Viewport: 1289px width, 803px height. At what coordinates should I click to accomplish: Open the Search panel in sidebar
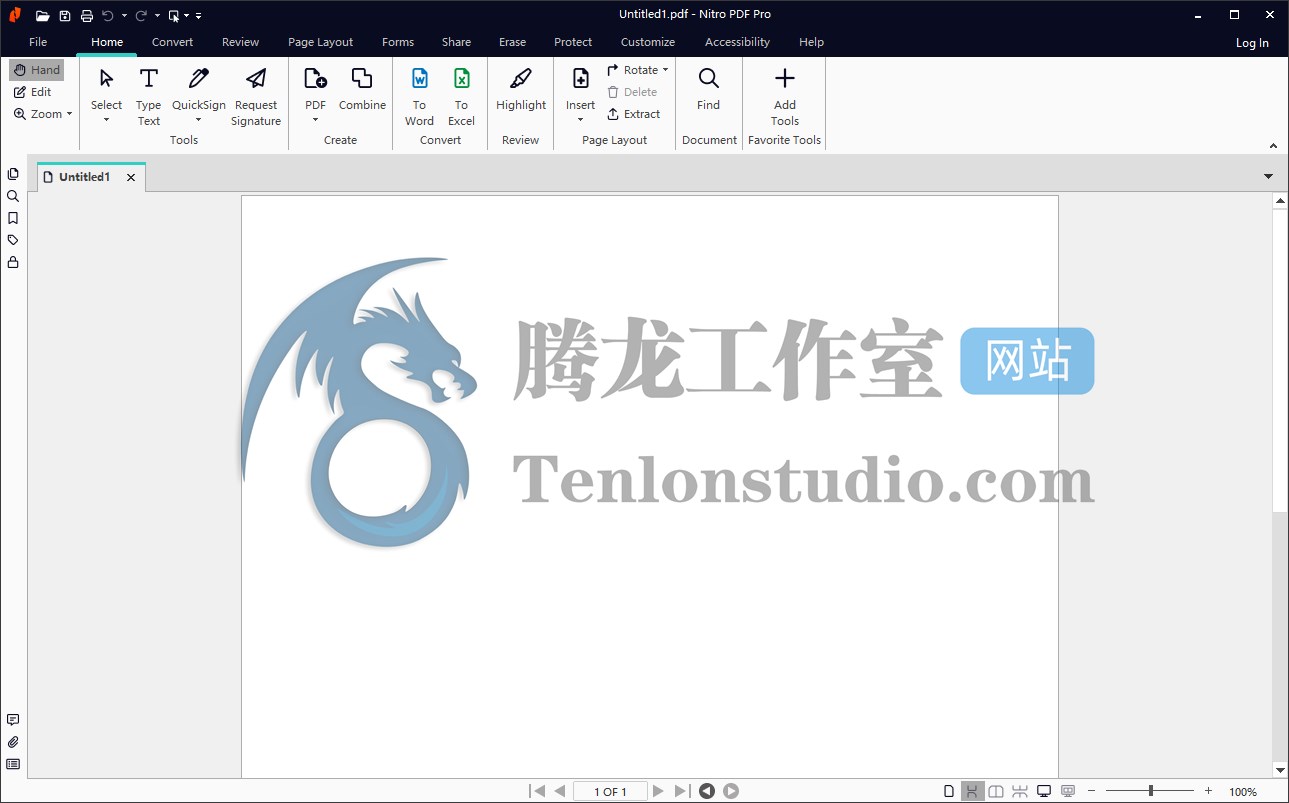tap(13, 196)
